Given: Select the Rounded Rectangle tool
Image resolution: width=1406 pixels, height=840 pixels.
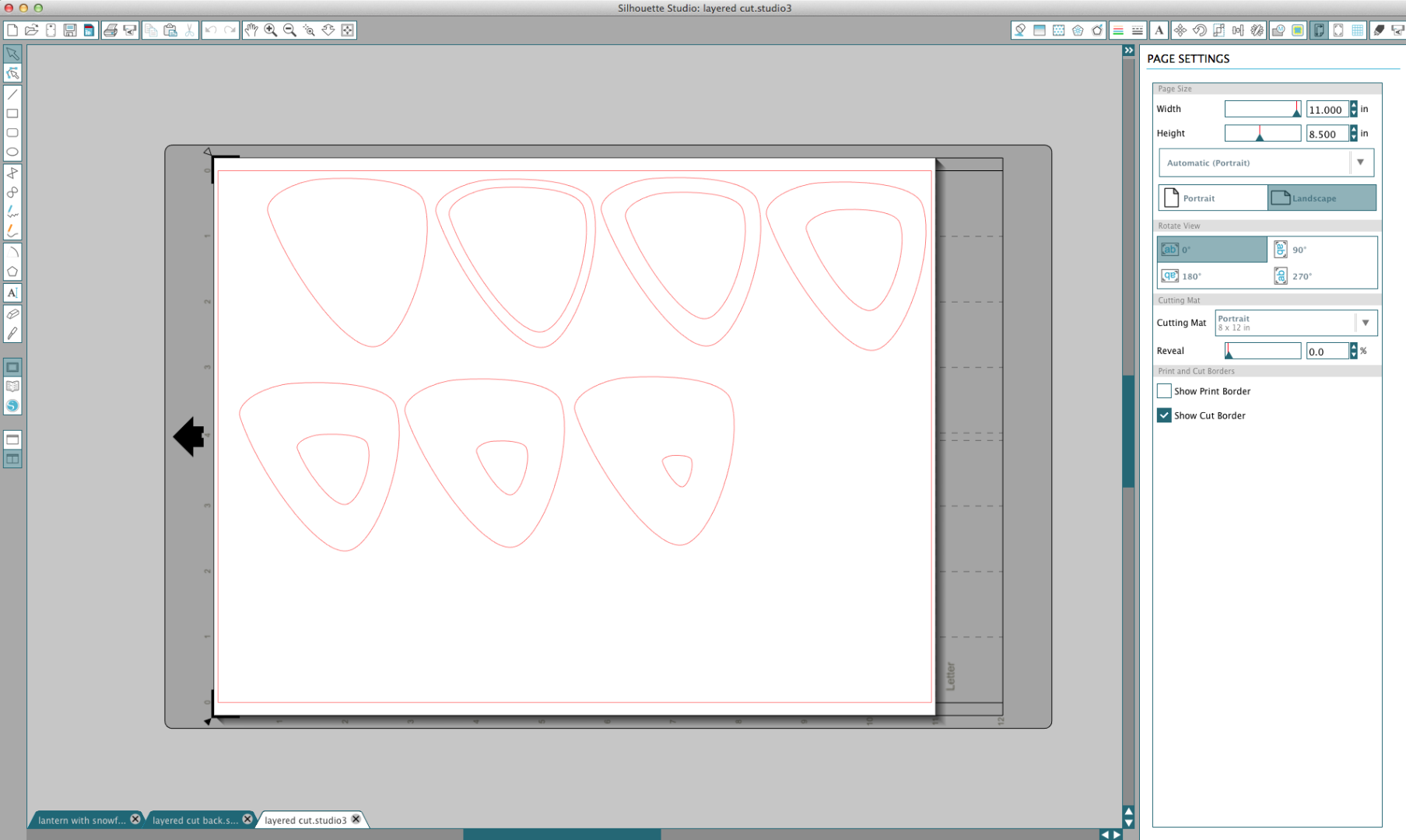Looking at the screenshot, I should click(12, 133).
